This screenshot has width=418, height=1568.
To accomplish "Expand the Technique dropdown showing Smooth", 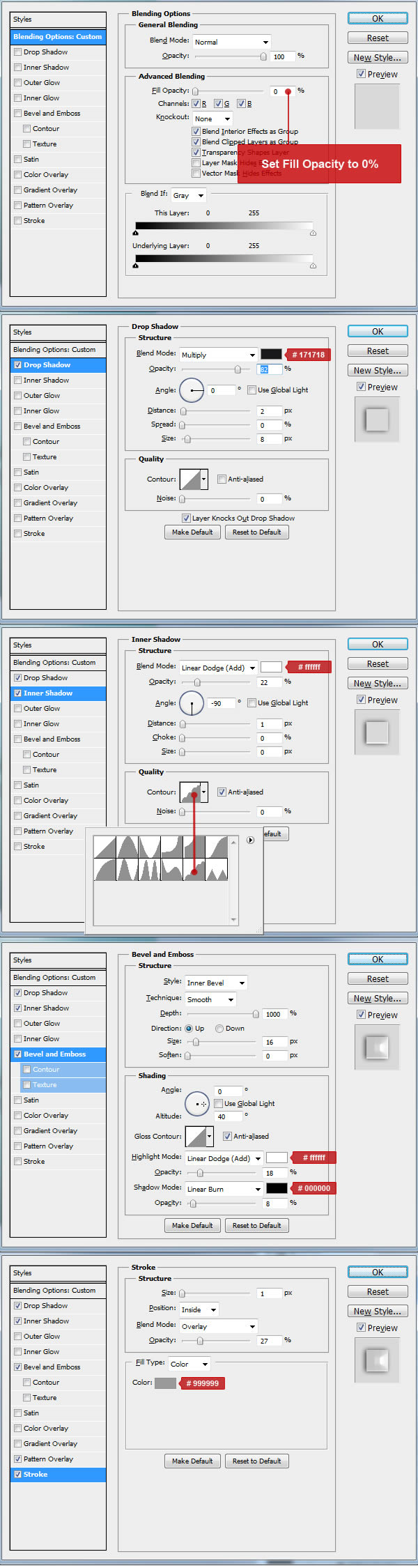I will point(210,999).
